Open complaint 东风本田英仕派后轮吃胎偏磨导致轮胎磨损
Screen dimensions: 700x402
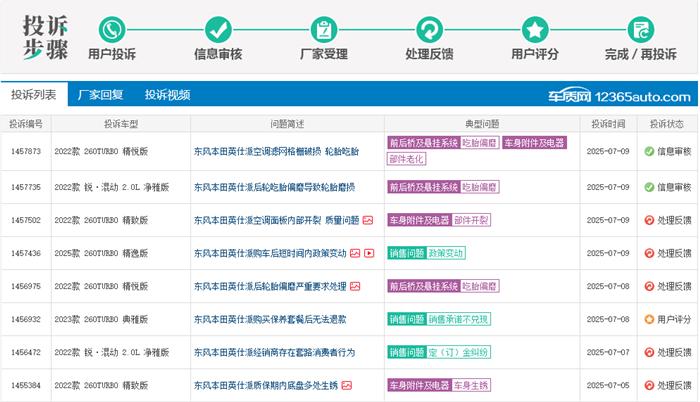point(275,187)
